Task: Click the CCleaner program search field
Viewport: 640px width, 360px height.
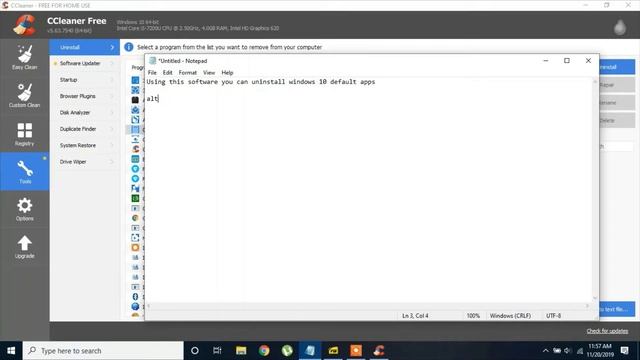Action: [616, 146]
